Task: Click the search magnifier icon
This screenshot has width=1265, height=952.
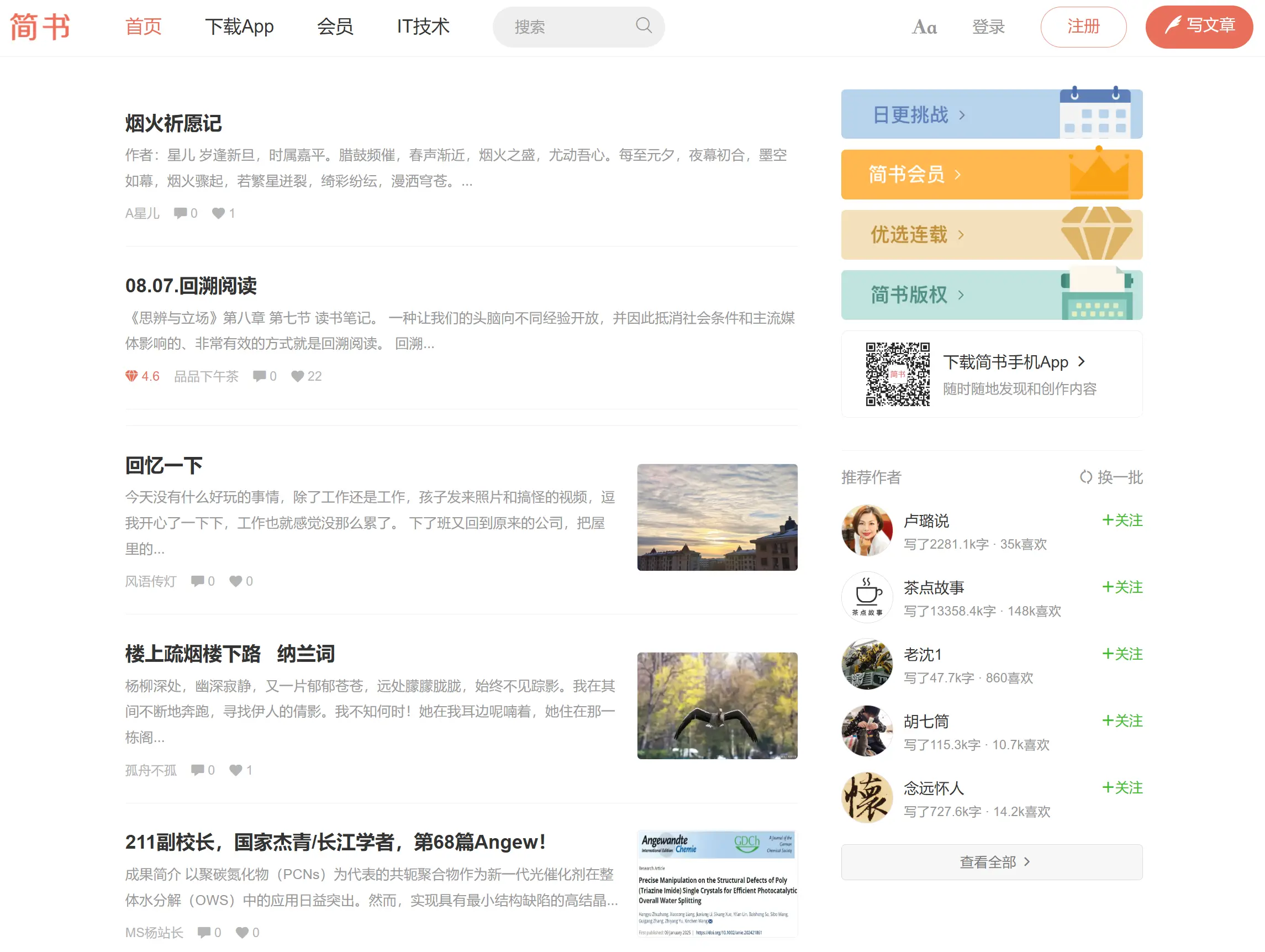Action: click(x=644, y=27)
